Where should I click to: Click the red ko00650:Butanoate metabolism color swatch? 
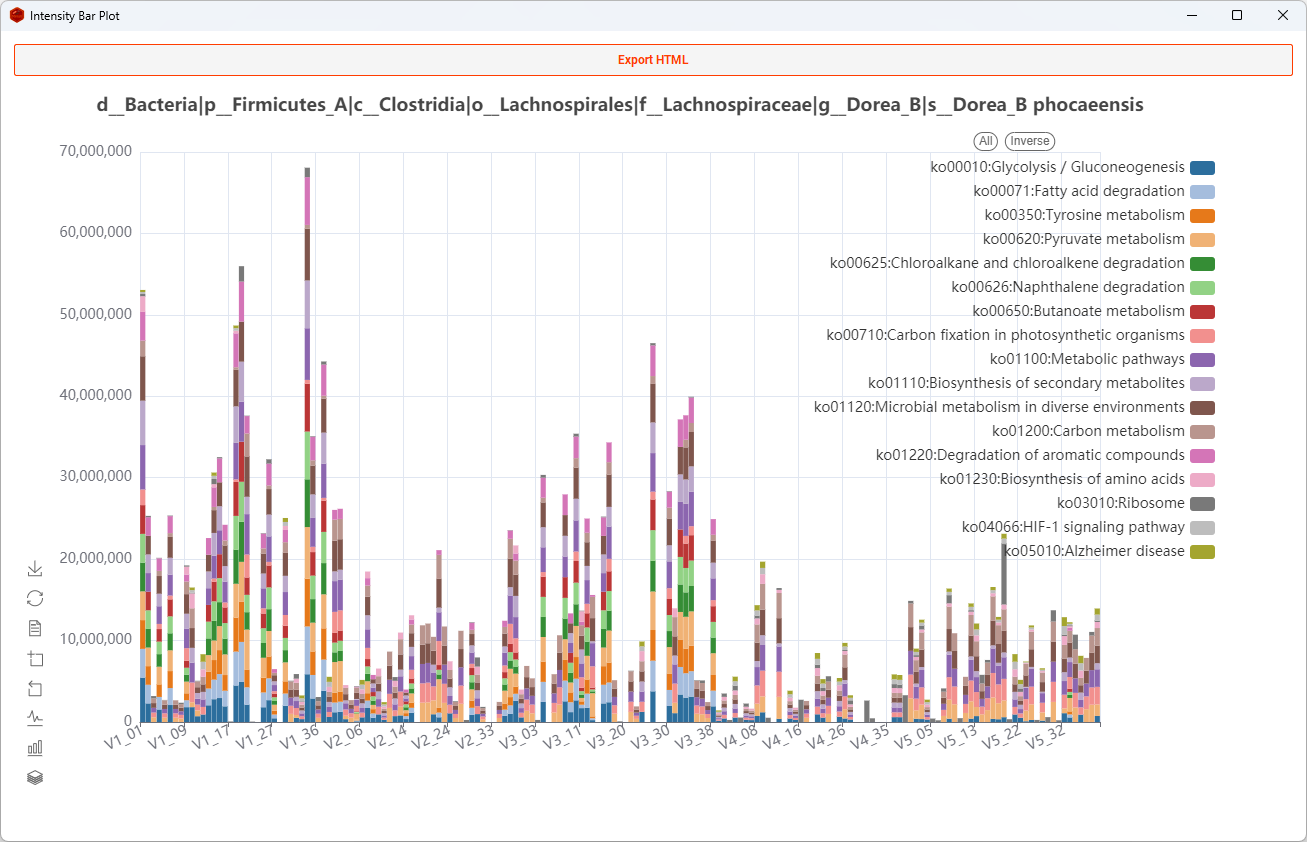(1202, 312)
